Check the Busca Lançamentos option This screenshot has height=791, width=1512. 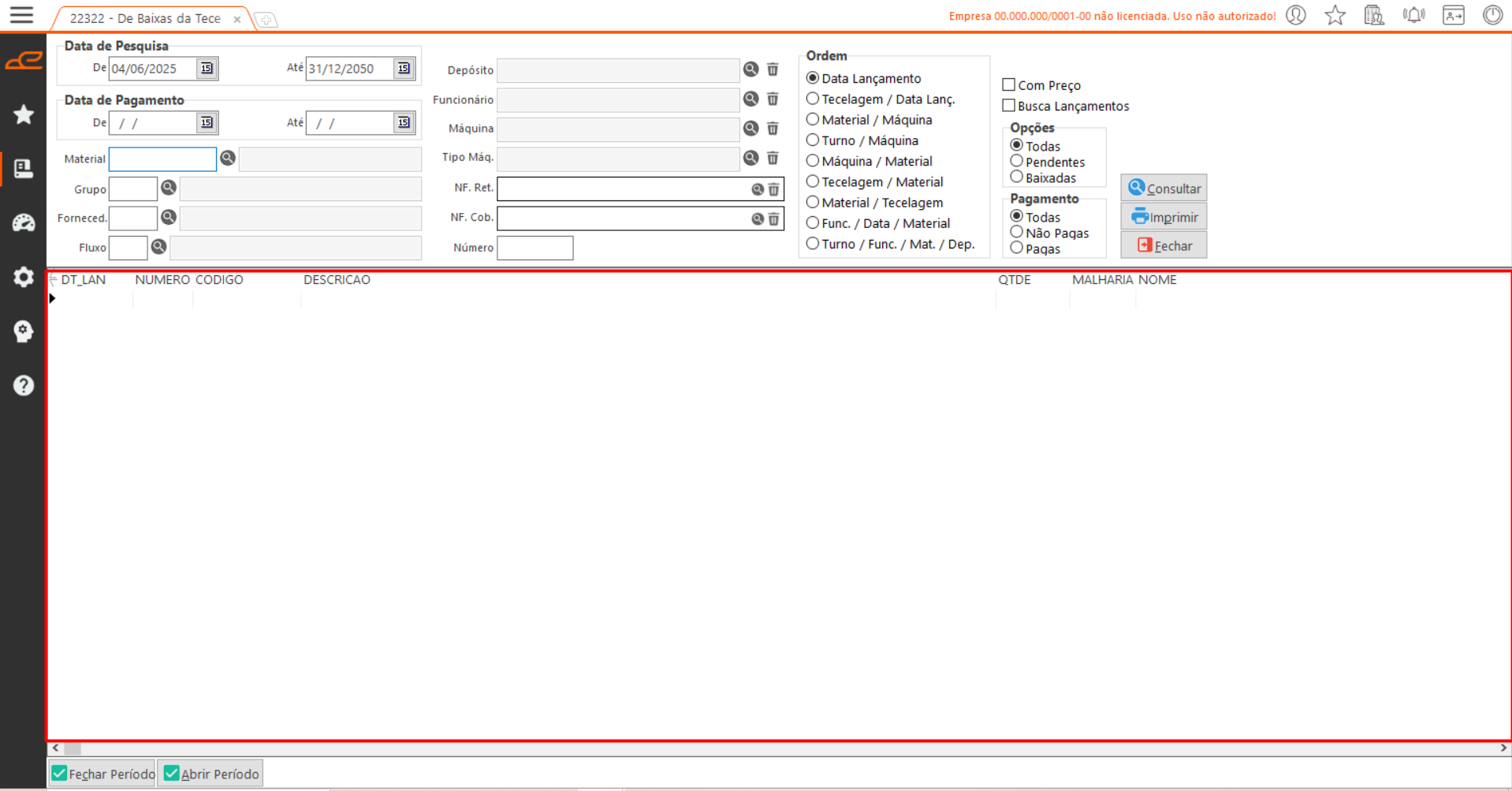(1008, 106)
